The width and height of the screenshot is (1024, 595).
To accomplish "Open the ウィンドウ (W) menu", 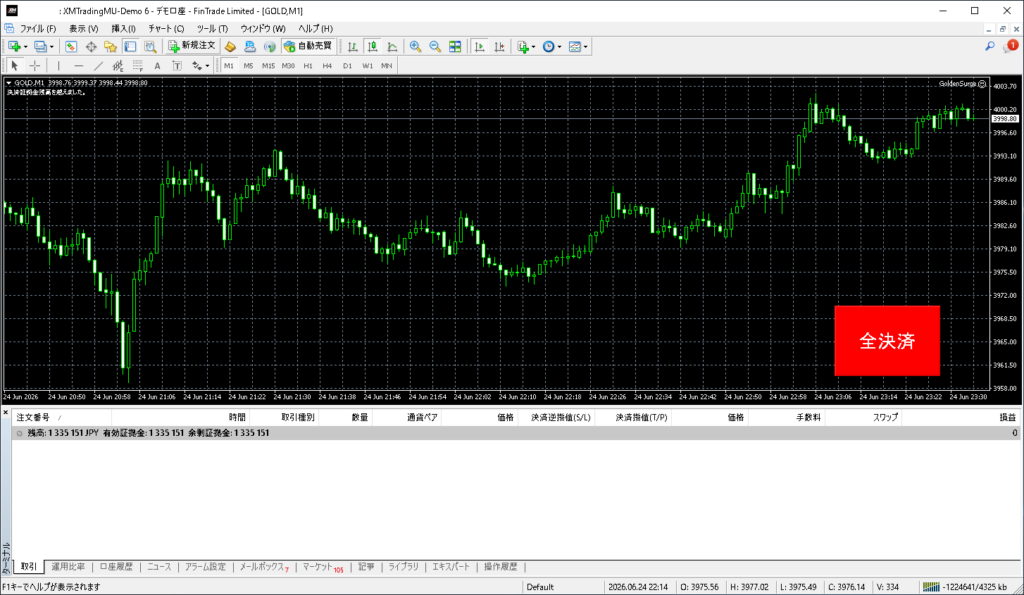I will click(x=263, y=29).
